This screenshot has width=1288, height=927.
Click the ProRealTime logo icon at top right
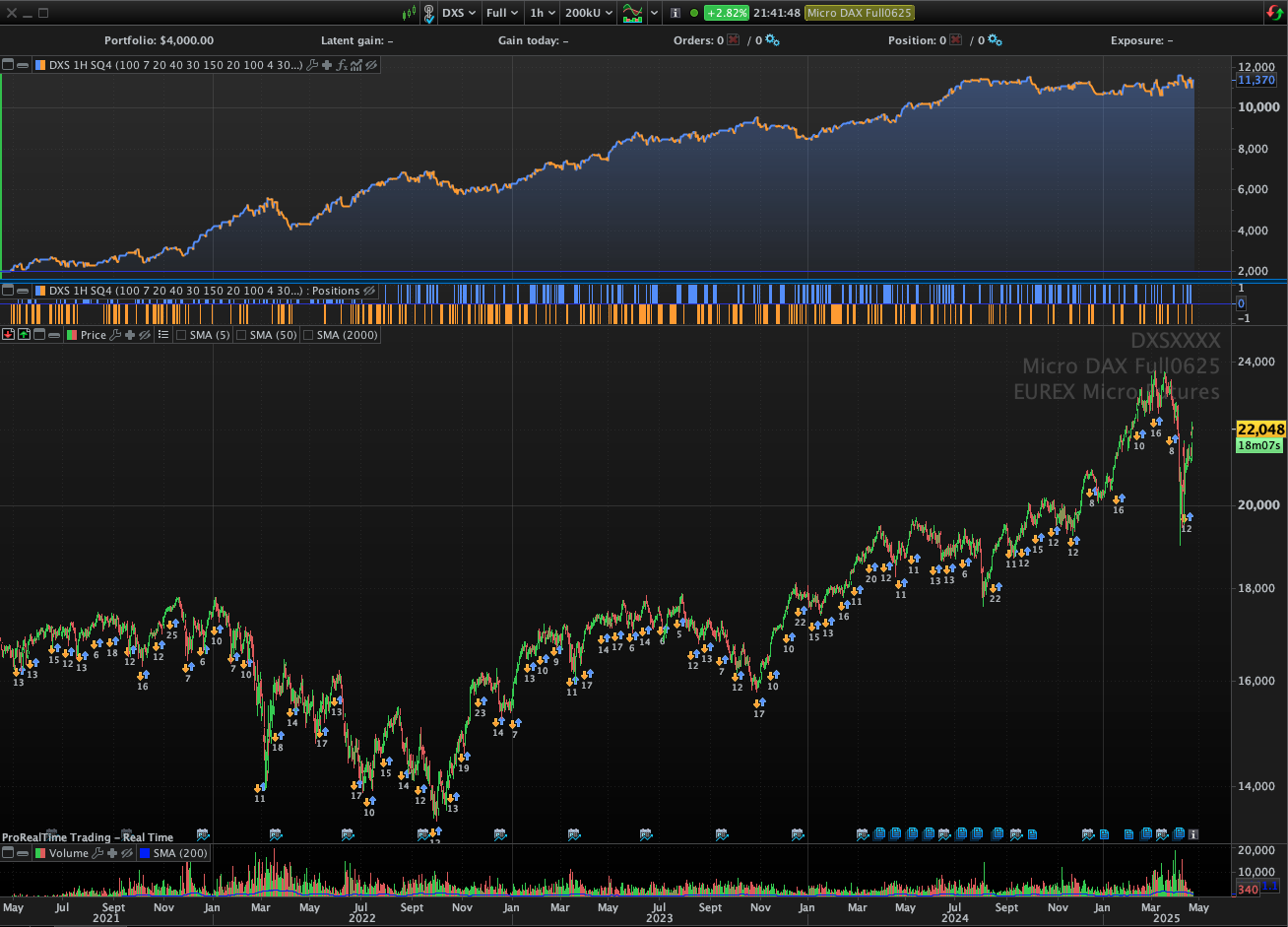click(x=1274, y=13)
